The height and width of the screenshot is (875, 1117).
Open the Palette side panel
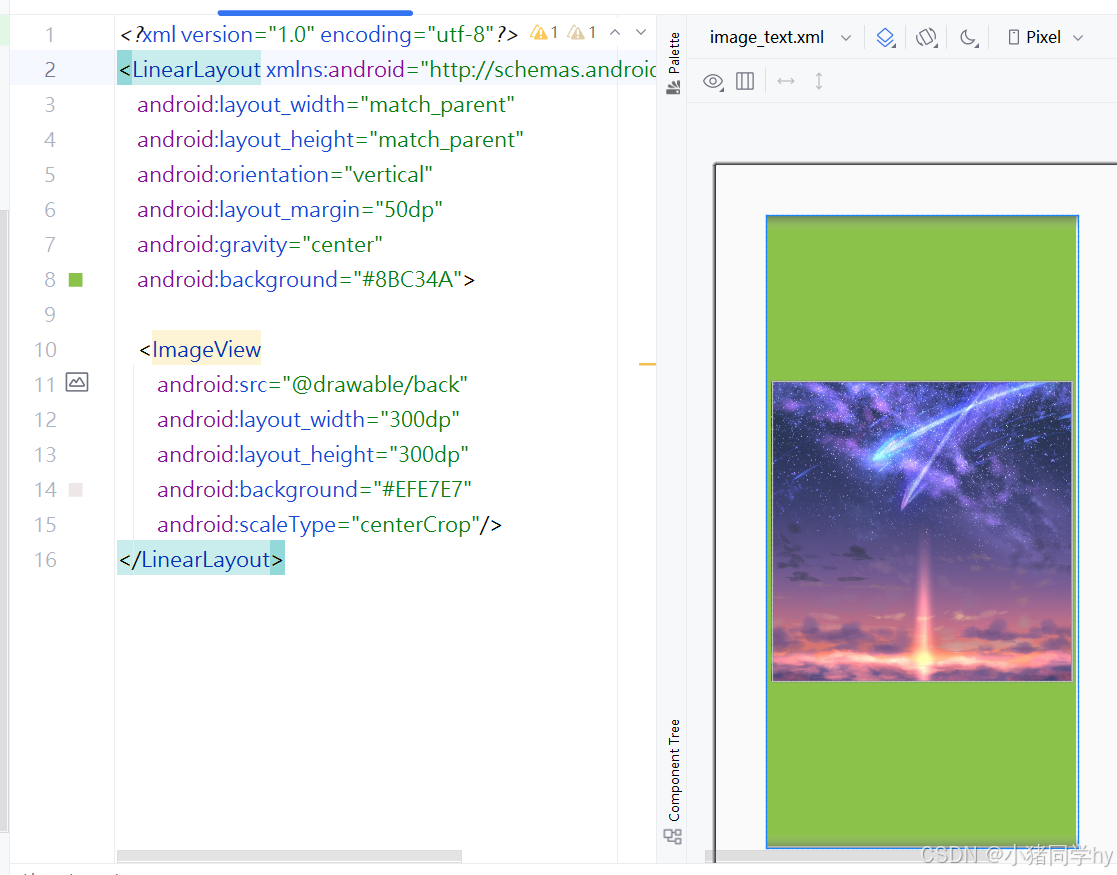(x=673, y=63)
